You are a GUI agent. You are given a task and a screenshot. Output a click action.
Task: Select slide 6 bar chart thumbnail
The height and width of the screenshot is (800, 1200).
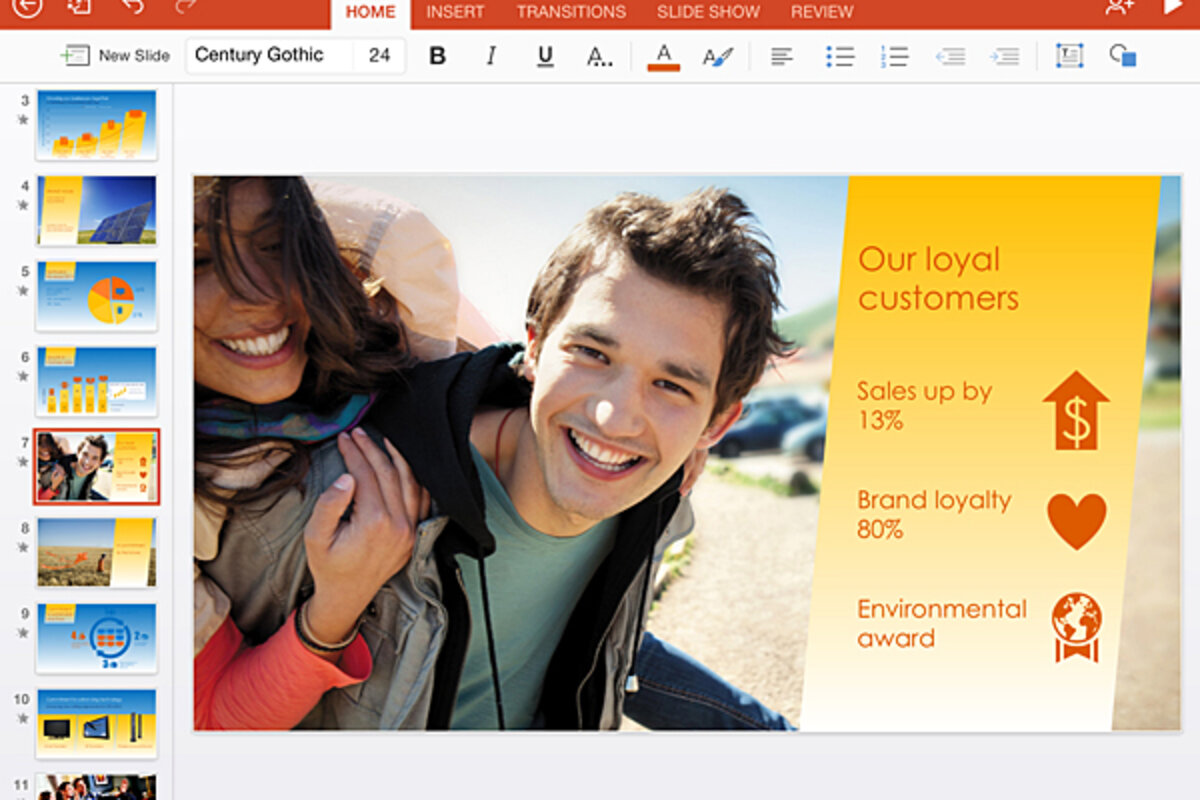pyautogui.click(x=97, y=381)
